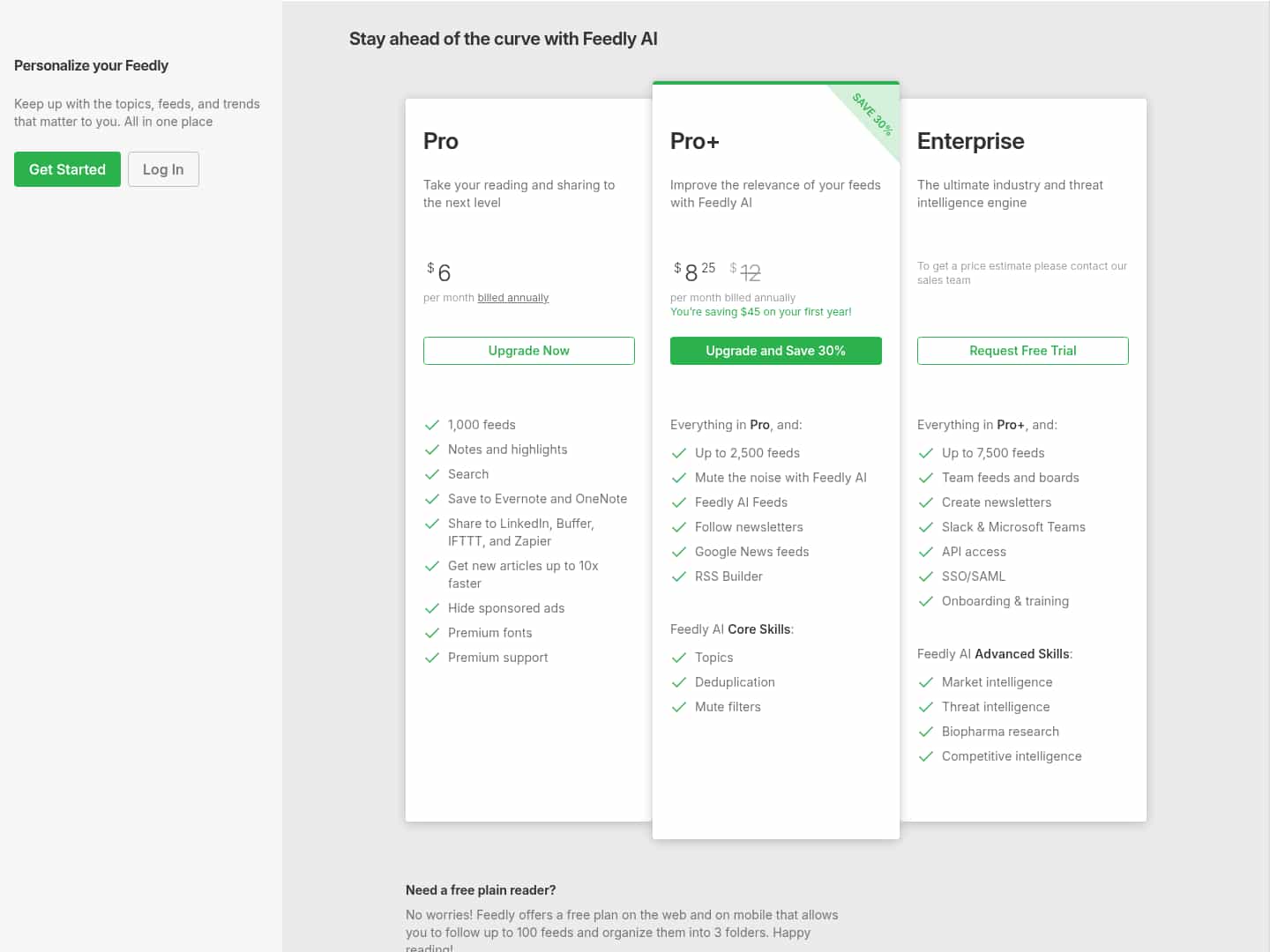Screen dimensions: 1270x952
Task: Click checkmark next to 'Search' feature
Action: 432,474
